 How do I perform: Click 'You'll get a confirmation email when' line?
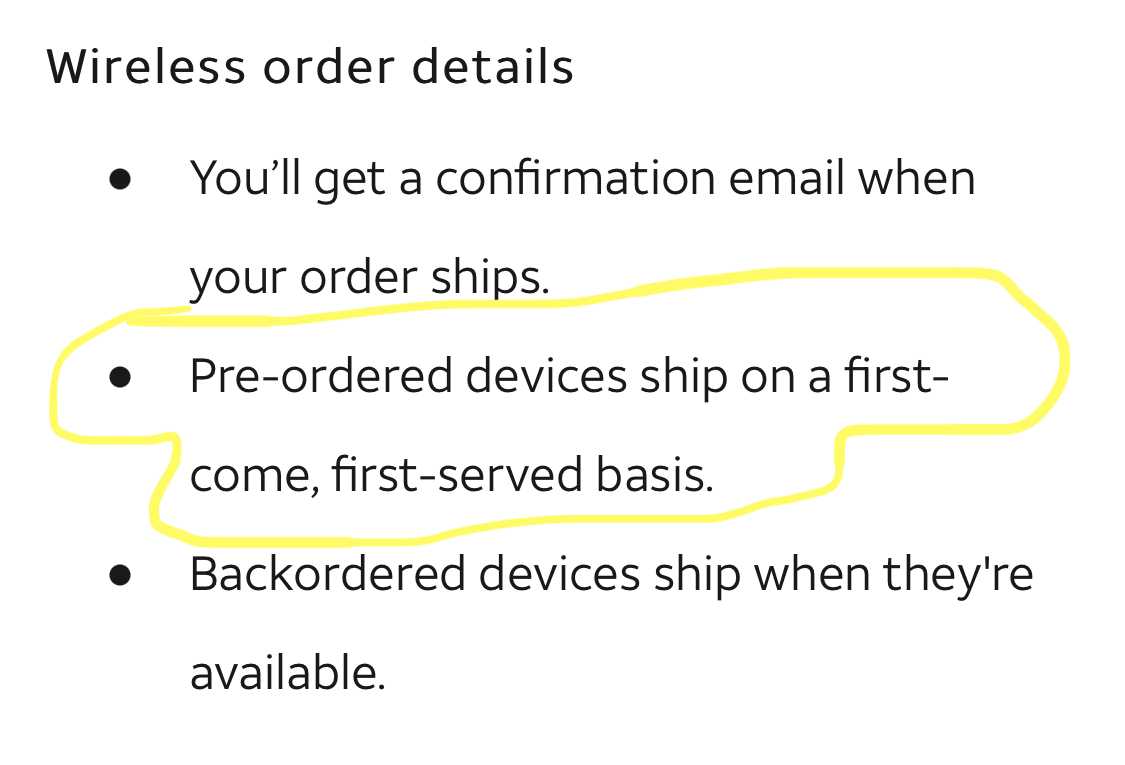click(x=583, y=178)
